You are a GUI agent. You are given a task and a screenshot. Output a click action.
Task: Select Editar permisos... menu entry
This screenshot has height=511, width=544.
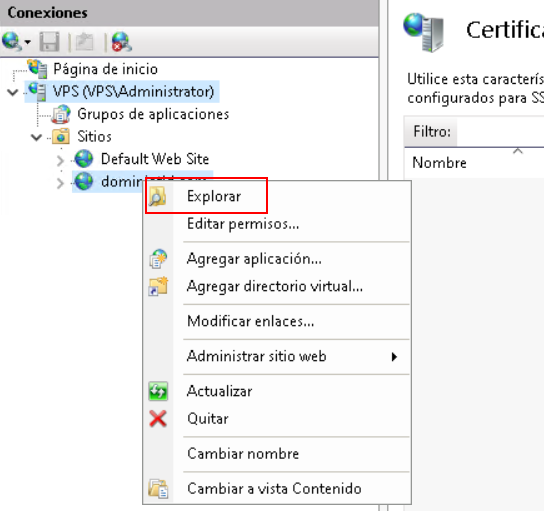coord(243,224)
